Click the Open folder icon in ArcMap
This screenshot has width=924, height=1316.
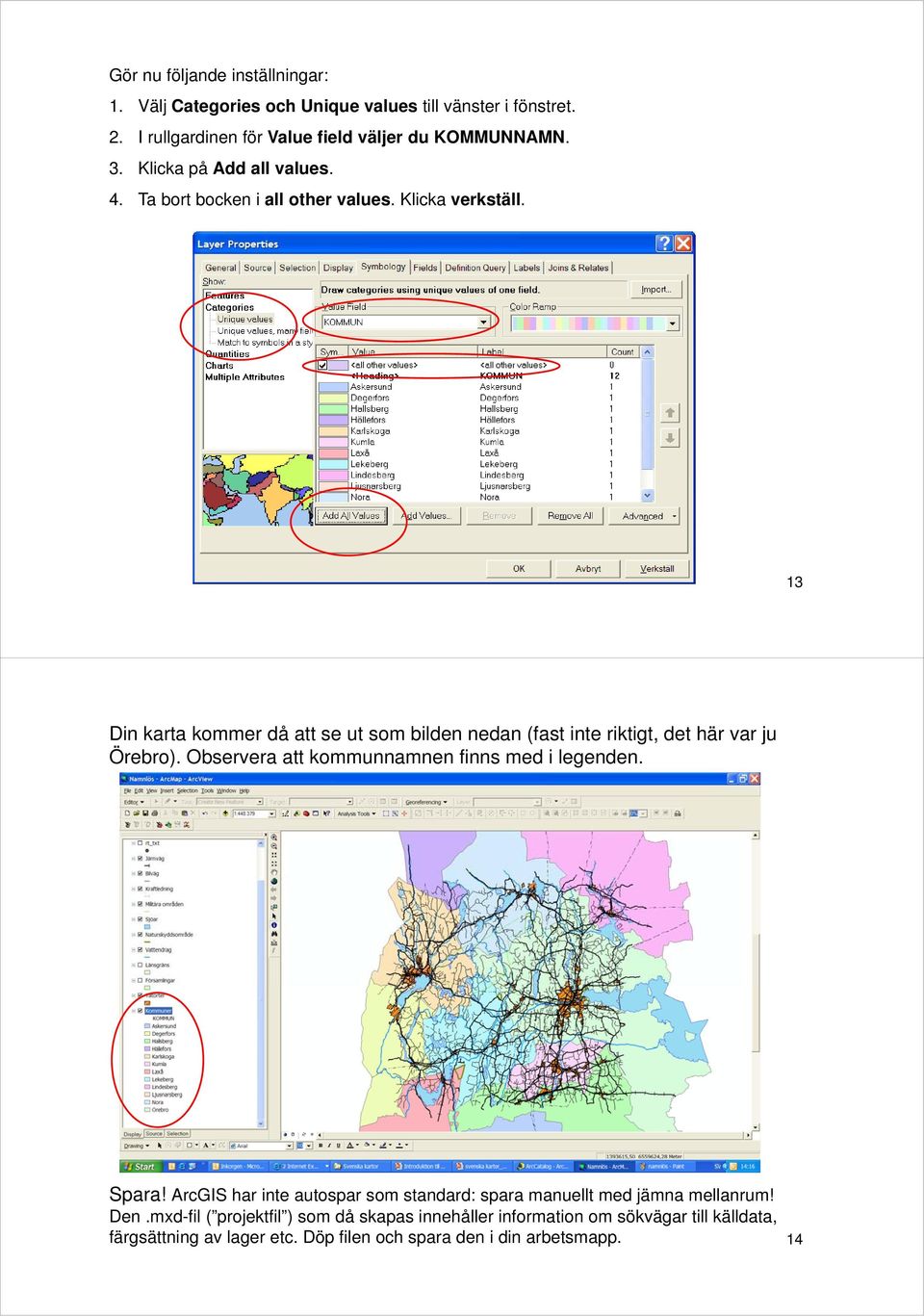(x=137, y=813)
